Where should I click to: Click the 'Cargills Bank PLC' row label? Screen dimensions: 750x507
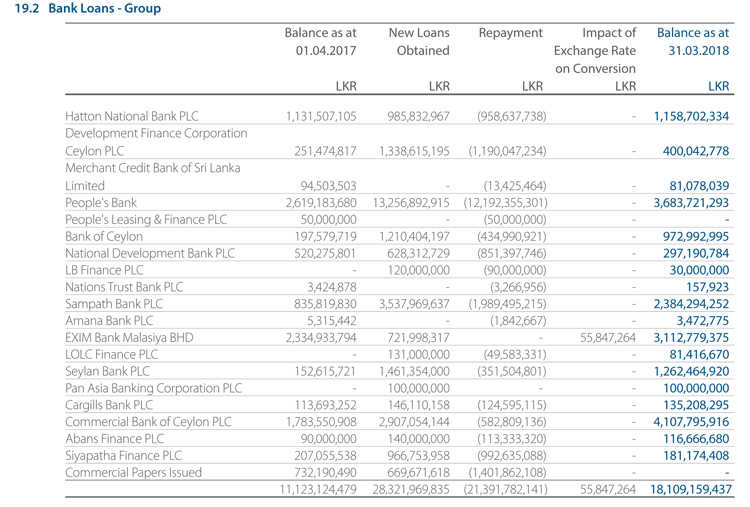coord(109,405)
